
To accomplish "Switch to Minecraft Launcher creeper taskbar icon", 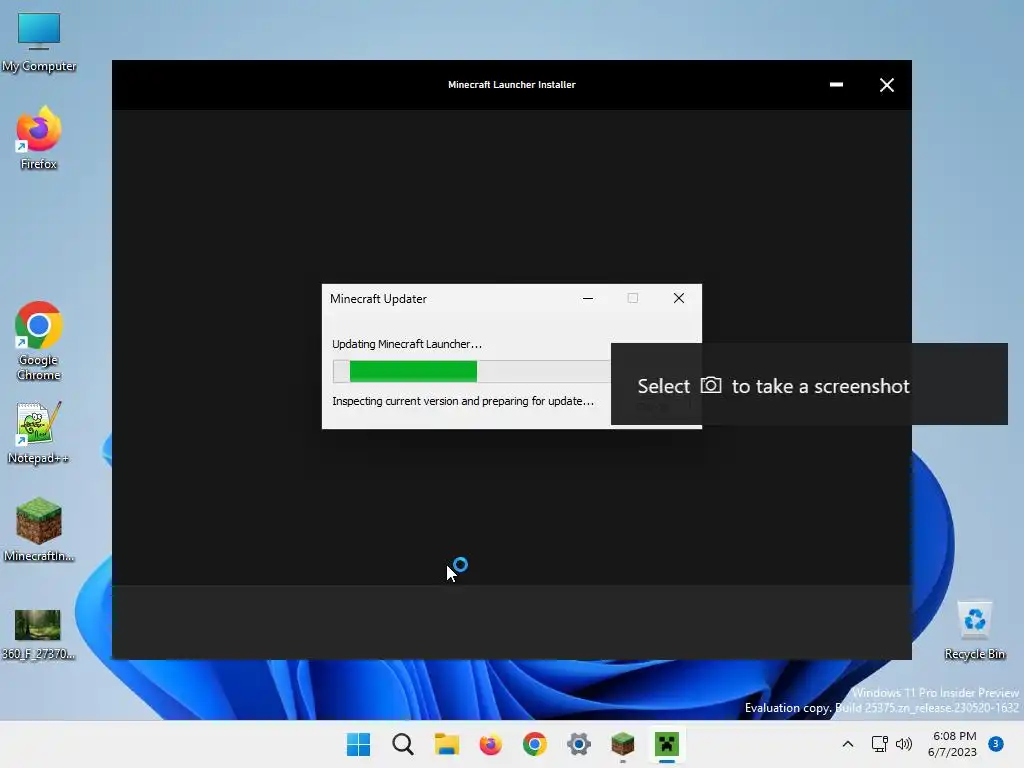I will 667,744.
